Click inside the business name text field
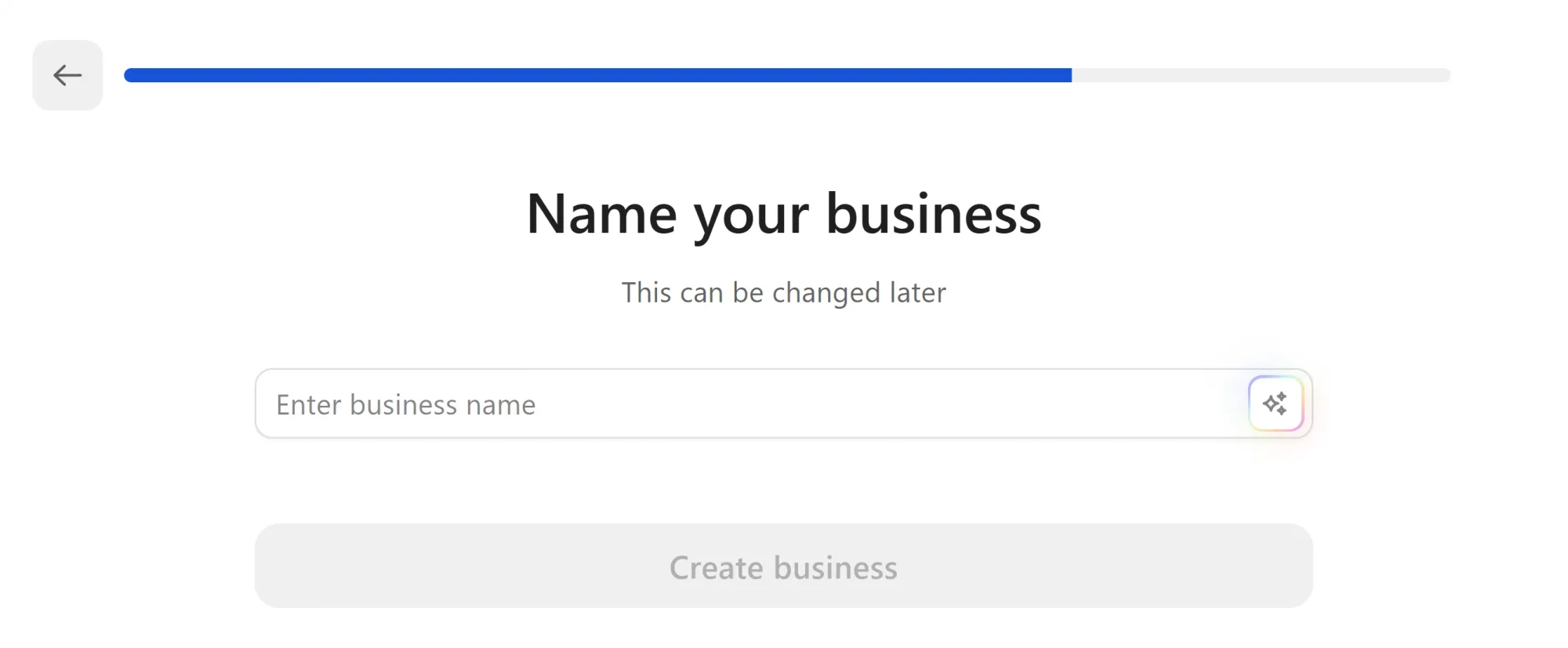The image size is (1568, 648). pyautogui.click(x=706, y=404)
